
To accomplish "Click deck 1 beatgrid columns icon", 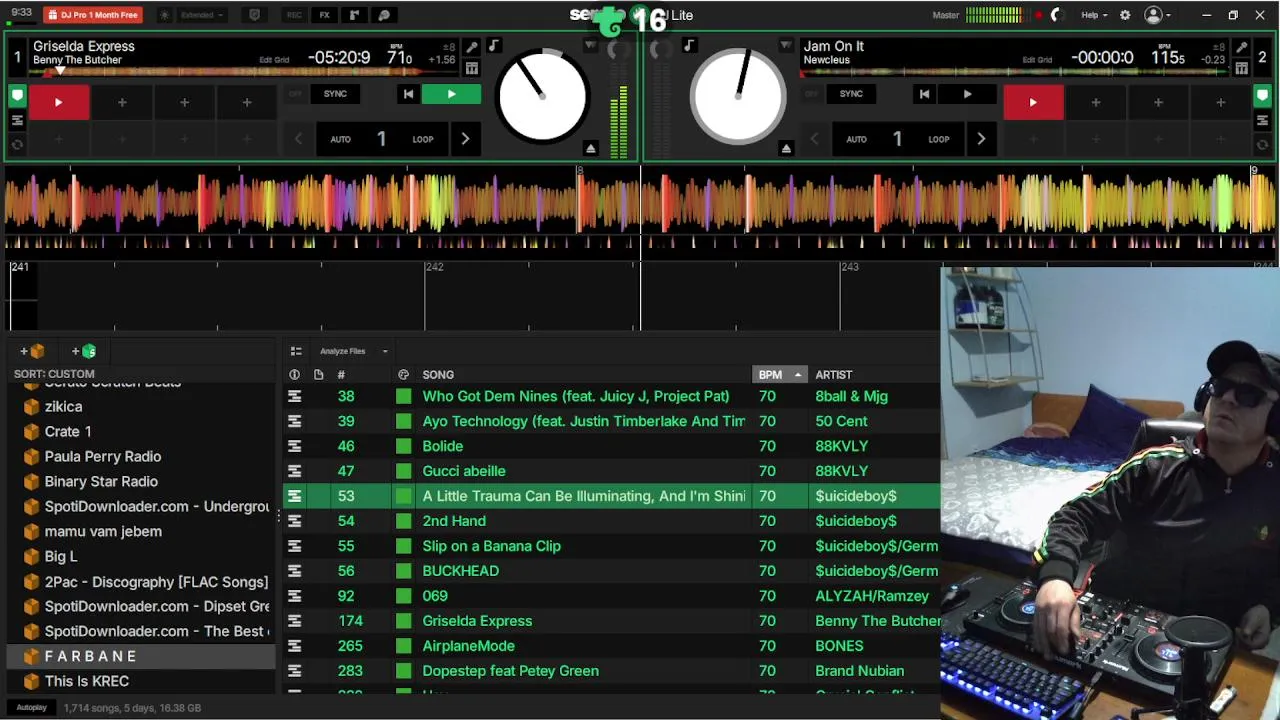I will [472, 68].
